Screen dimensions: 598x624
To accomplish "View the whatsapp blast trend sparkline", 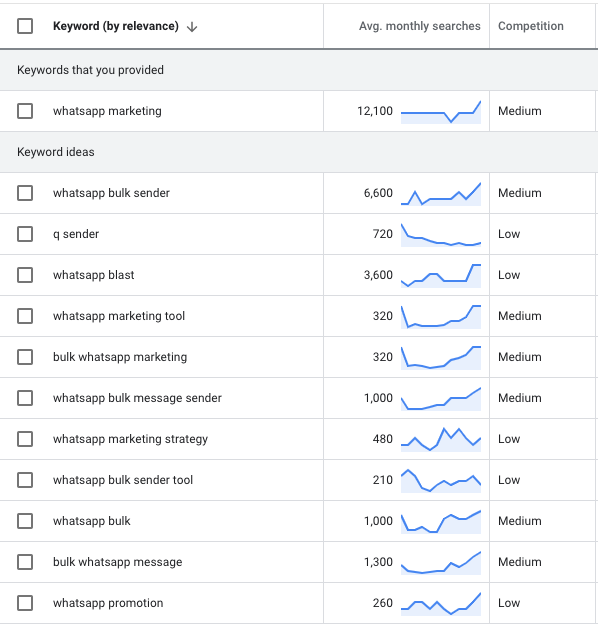I will (x=441, y=276).
